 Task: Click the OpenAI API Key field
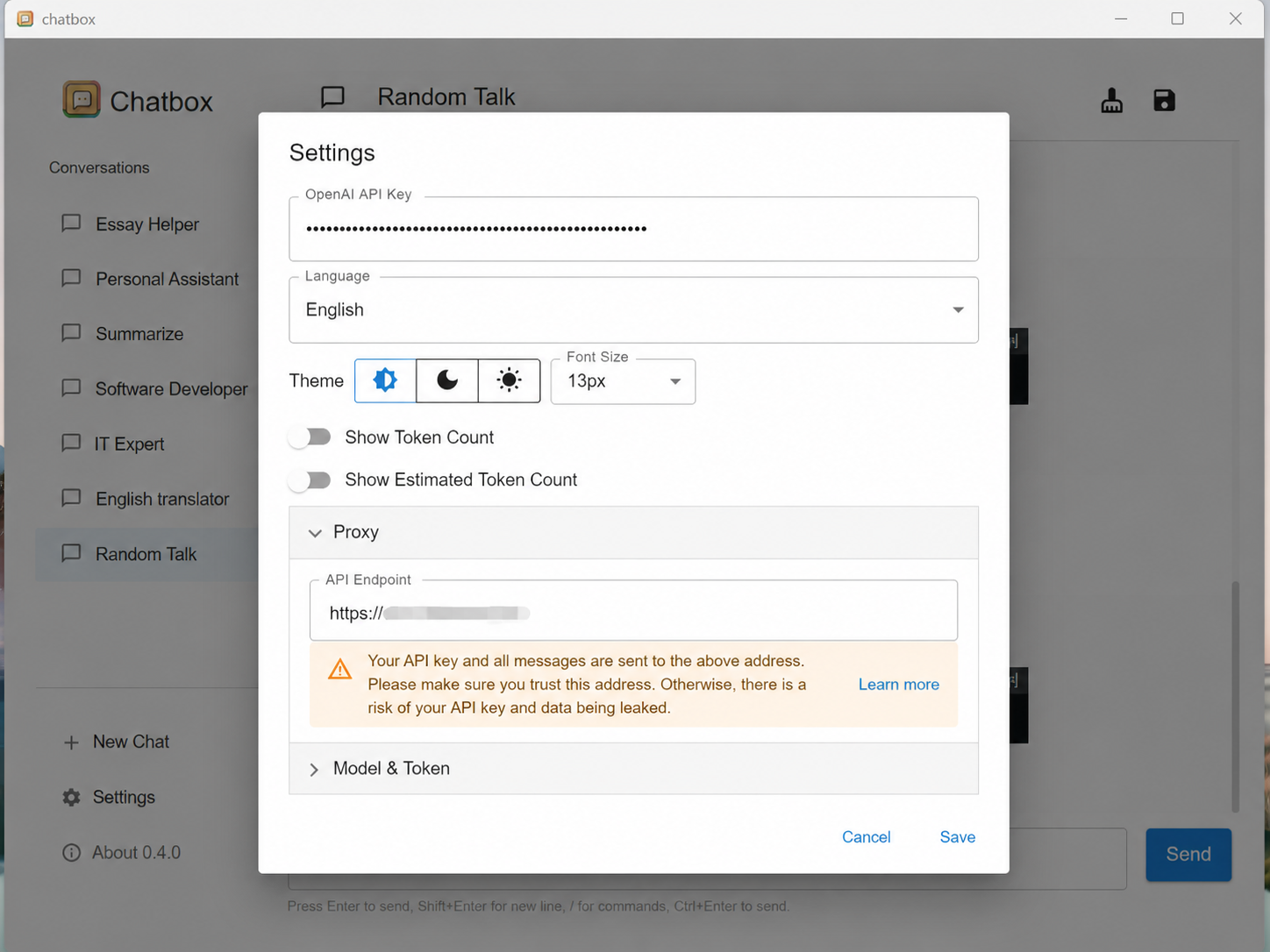pos(633,229)
